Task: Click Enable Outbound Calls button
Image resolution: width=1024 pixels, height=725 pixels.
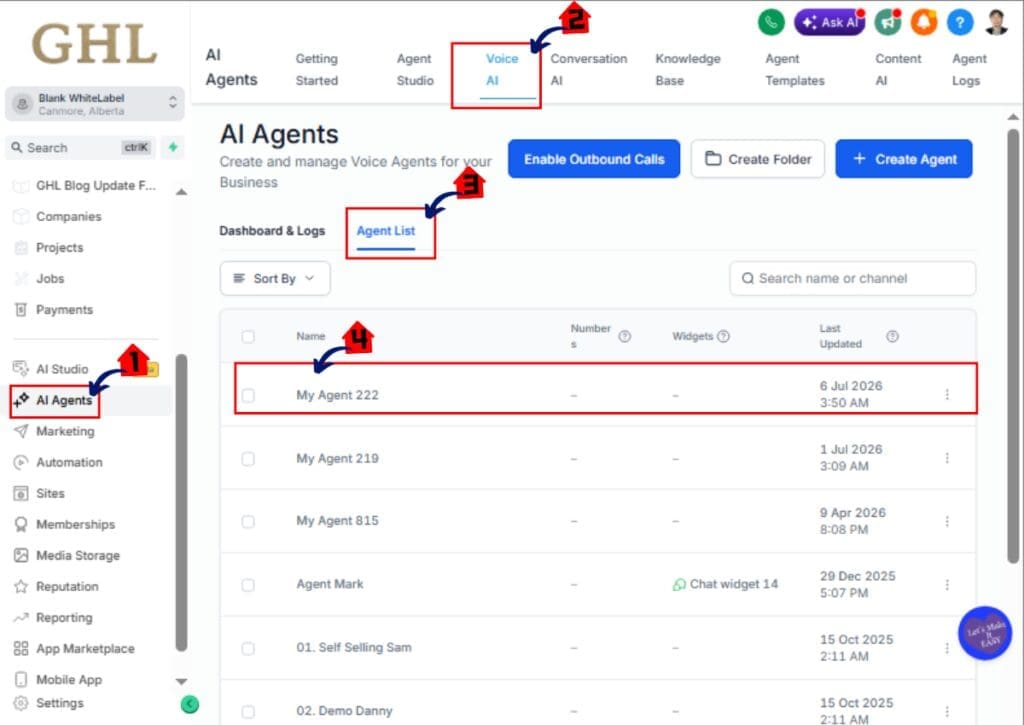Action: pyautogui.click(x=594, y=159)
